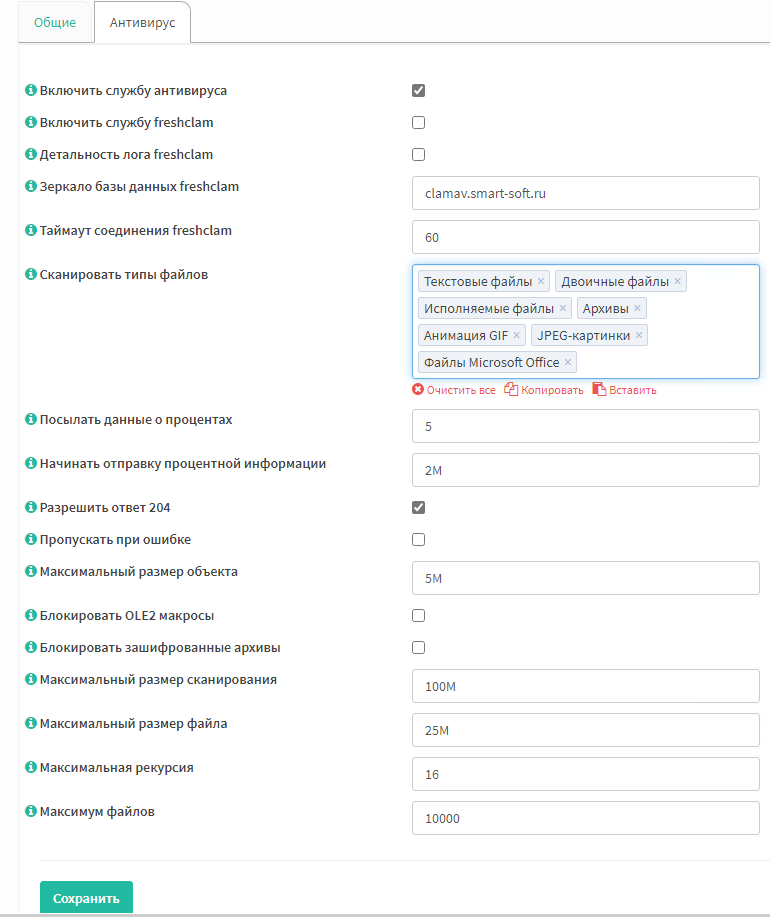Toggle Блокировать OLE2 макросы checkbox
The image size is (770, 917).
[419, 616]
